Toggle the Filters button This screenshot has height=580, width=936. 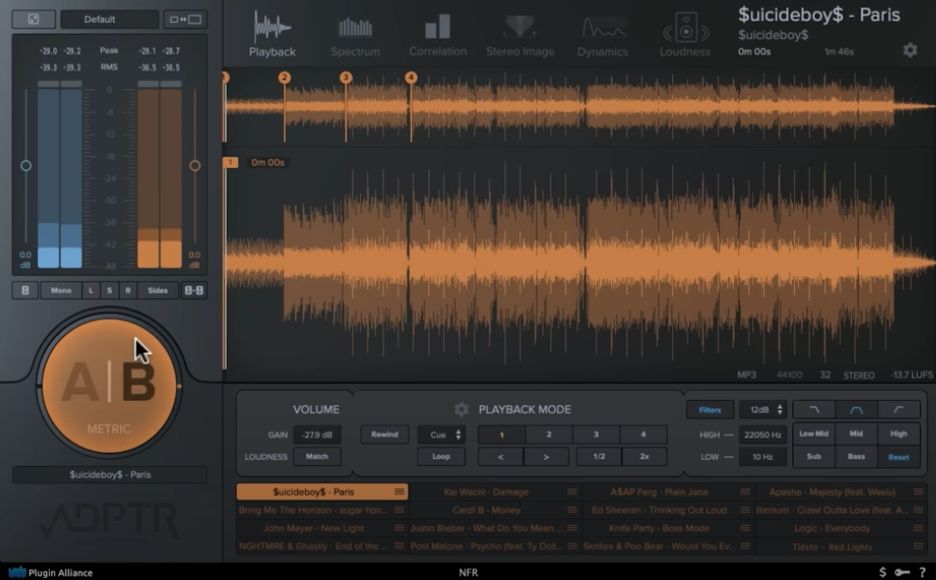[x=710, y=410]
